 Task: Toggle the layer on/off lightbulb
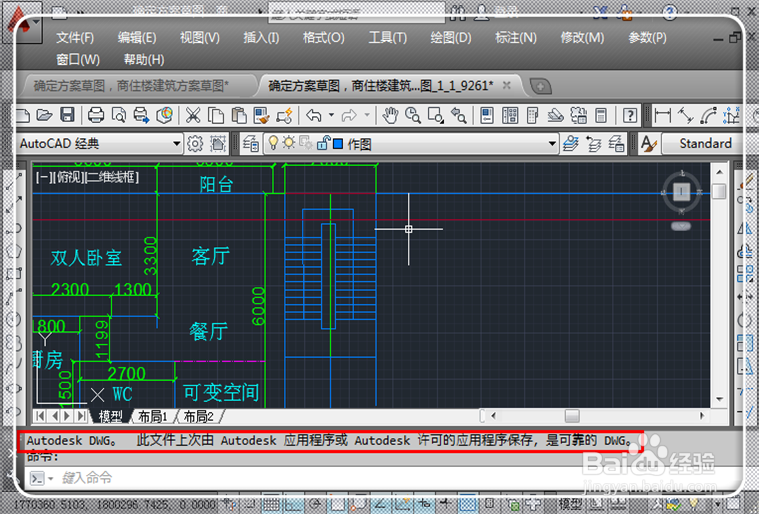tap(273, 142)
